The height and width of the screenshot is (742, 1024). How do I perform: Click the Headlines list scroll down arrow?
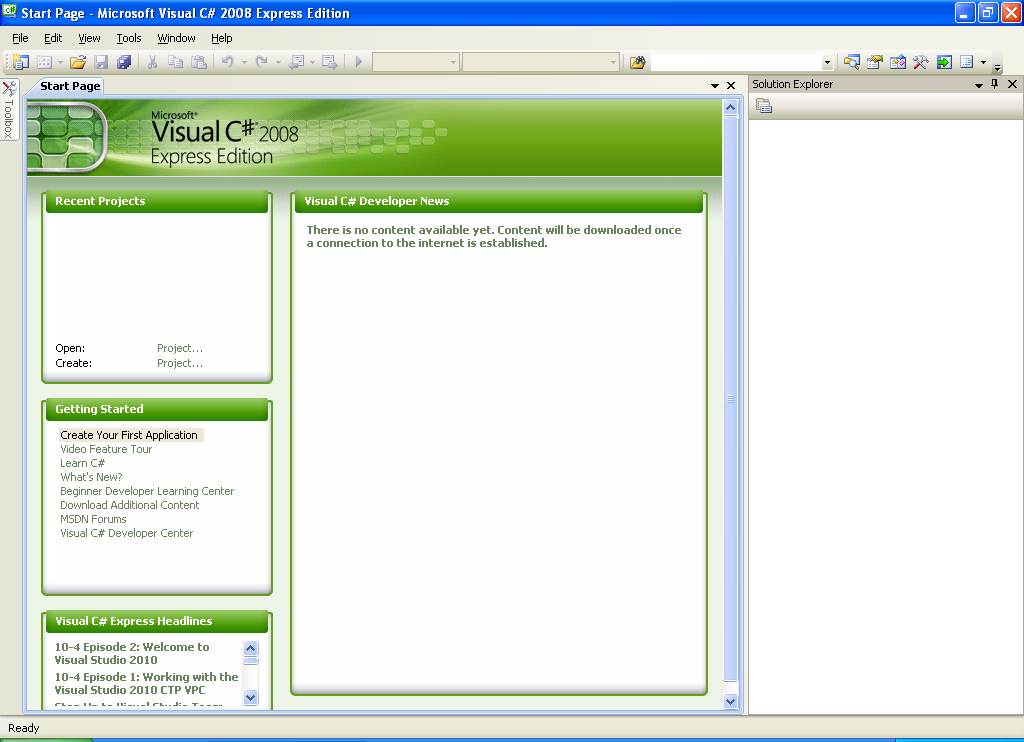click(251, 698)
